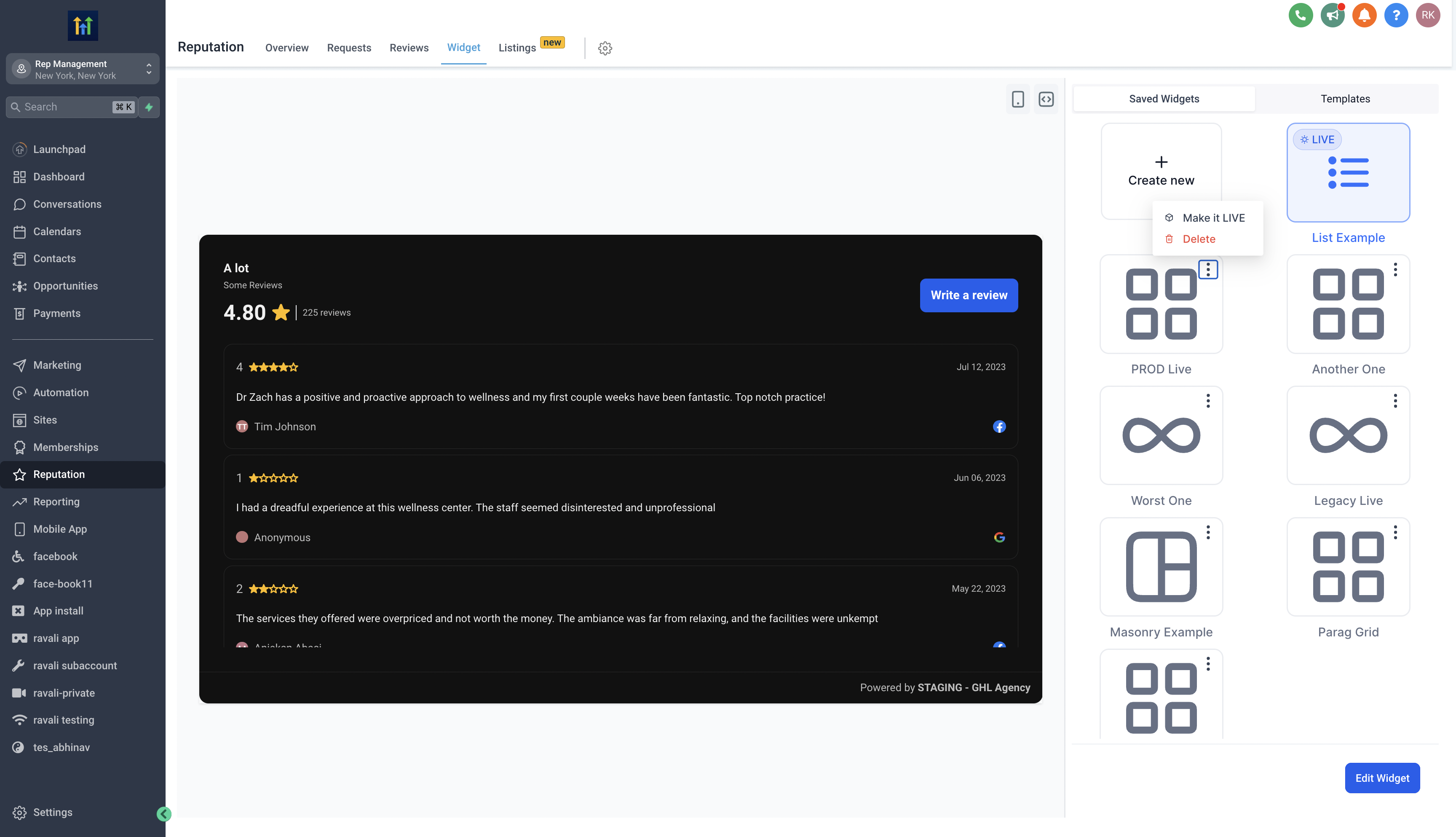Switch to the Requests tab
This screenshot has width=1456, height=837.
click(x=349, y=48)
